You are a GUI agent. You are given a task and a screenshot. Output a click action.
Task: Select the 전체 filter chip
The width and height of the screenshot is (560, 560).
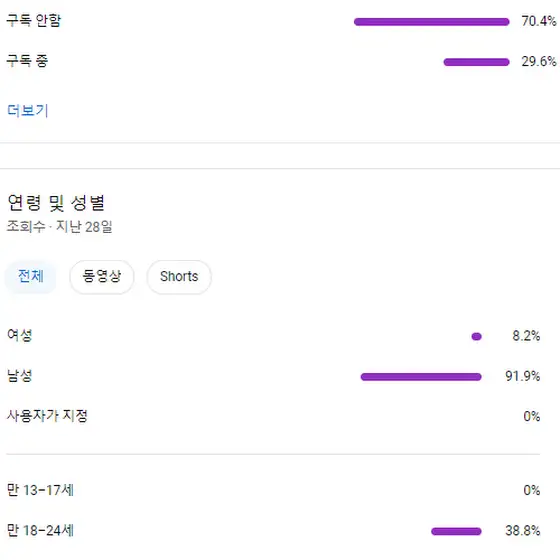pyautogui.click(x=31, y=276)
